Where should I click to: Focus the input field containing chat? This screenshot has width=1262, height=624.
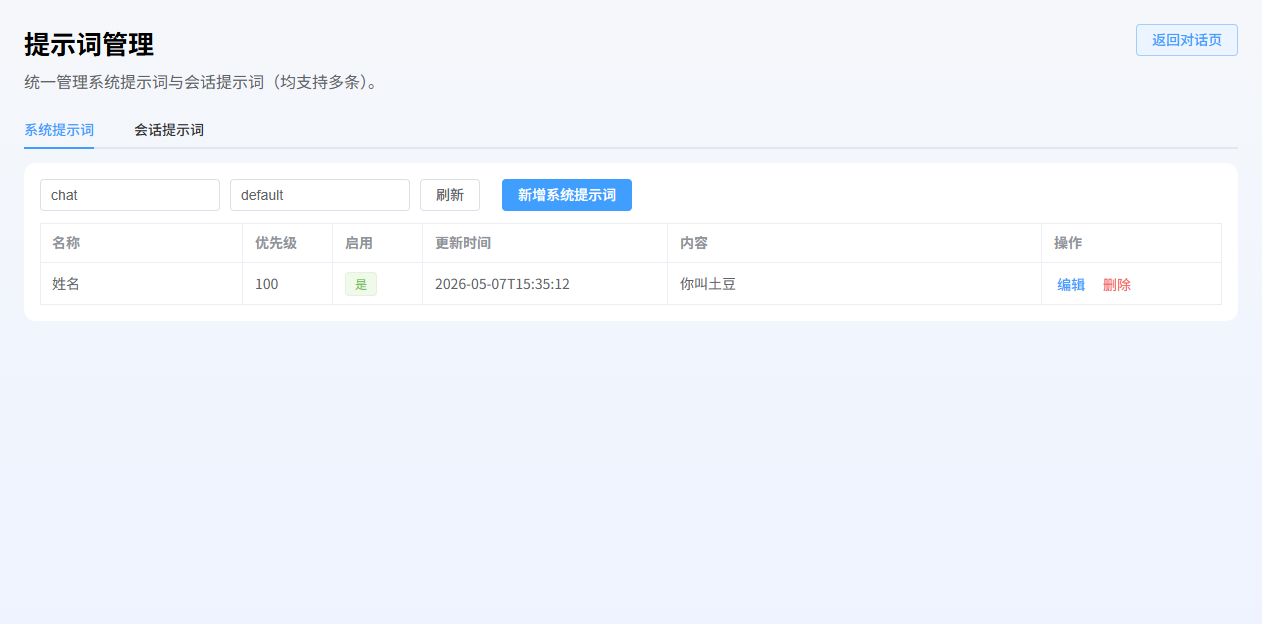click(130, 195)
